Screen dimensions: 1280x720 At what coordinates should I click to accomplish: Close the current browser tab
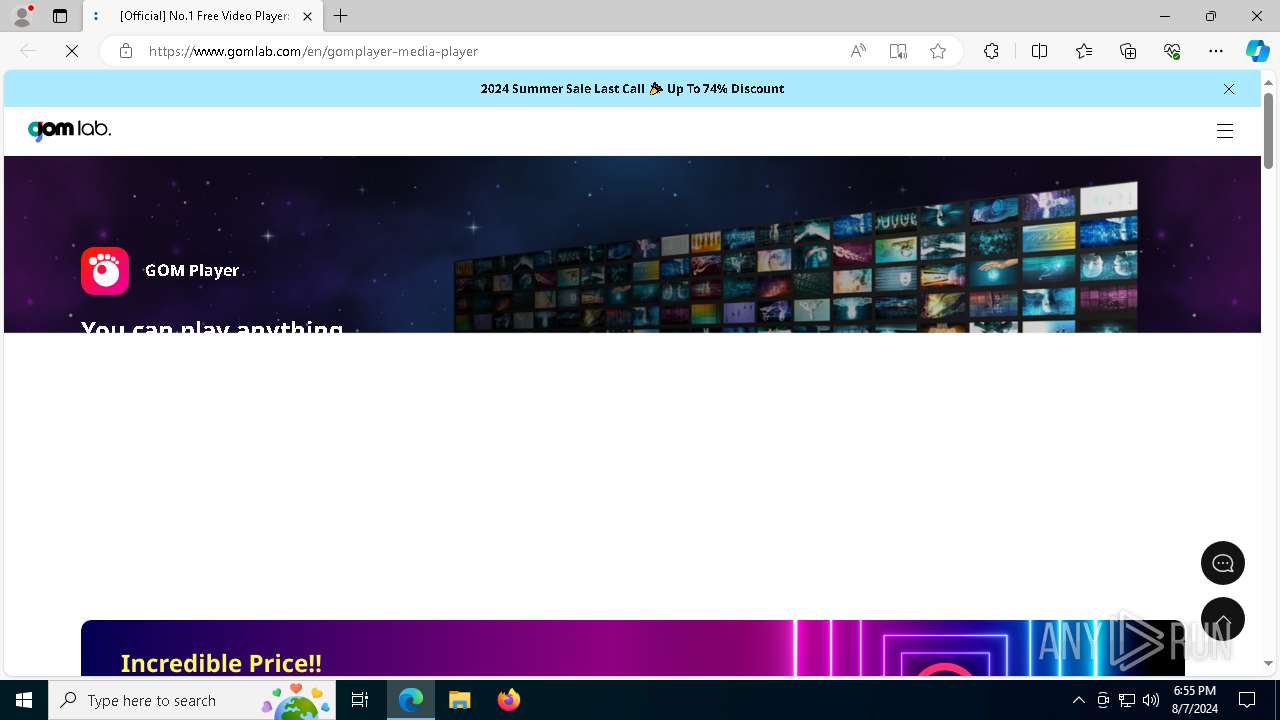coord(307,16)
